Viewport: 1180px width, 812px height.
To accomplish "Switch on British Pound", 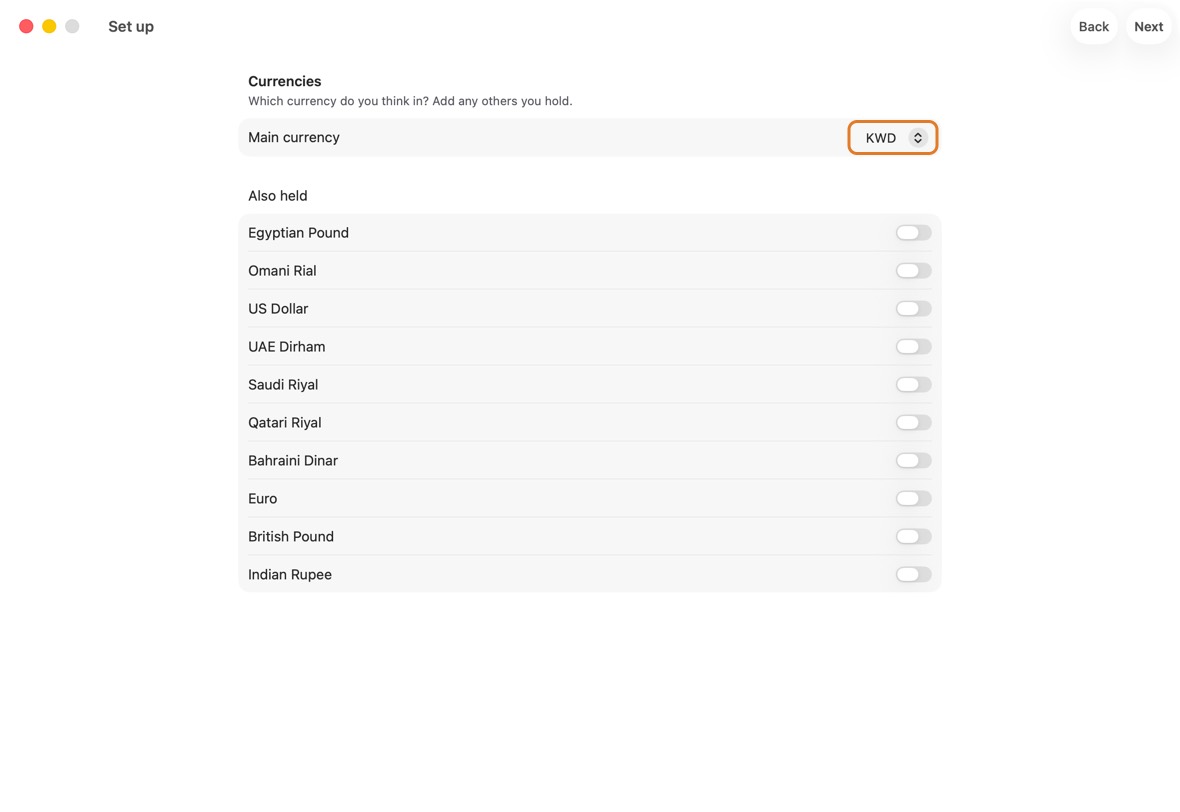I will (914, 537).
